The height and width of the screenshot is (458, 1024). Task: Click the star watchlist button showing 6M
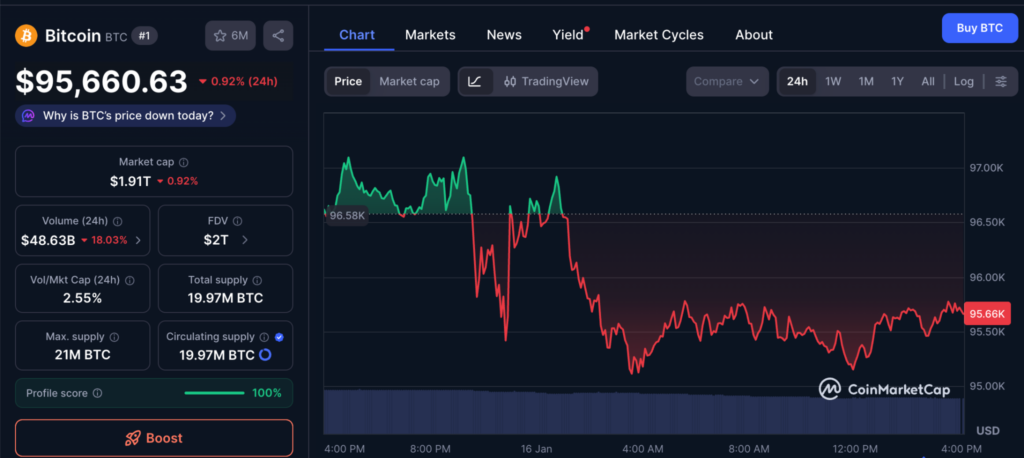230,36
